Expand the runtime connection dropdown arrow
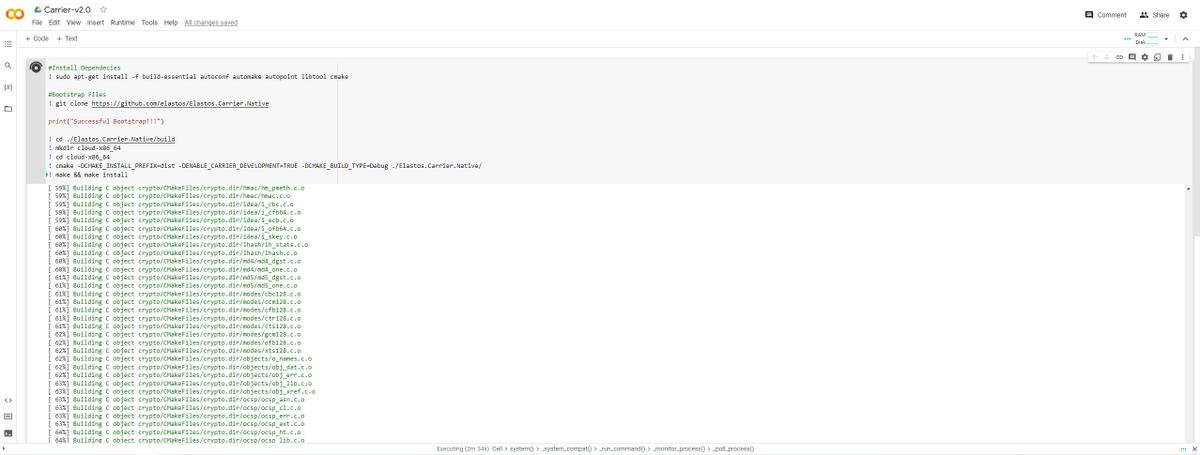This screenshot has height=455, width=1200. point(1166,39)
